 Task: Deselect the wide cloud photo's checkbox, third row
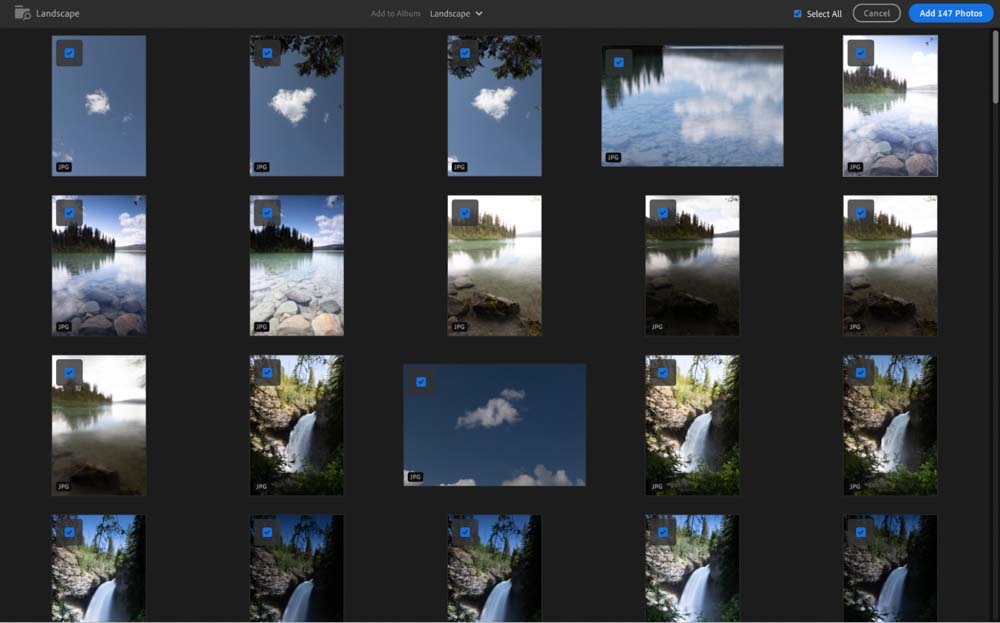pos(421,381)
